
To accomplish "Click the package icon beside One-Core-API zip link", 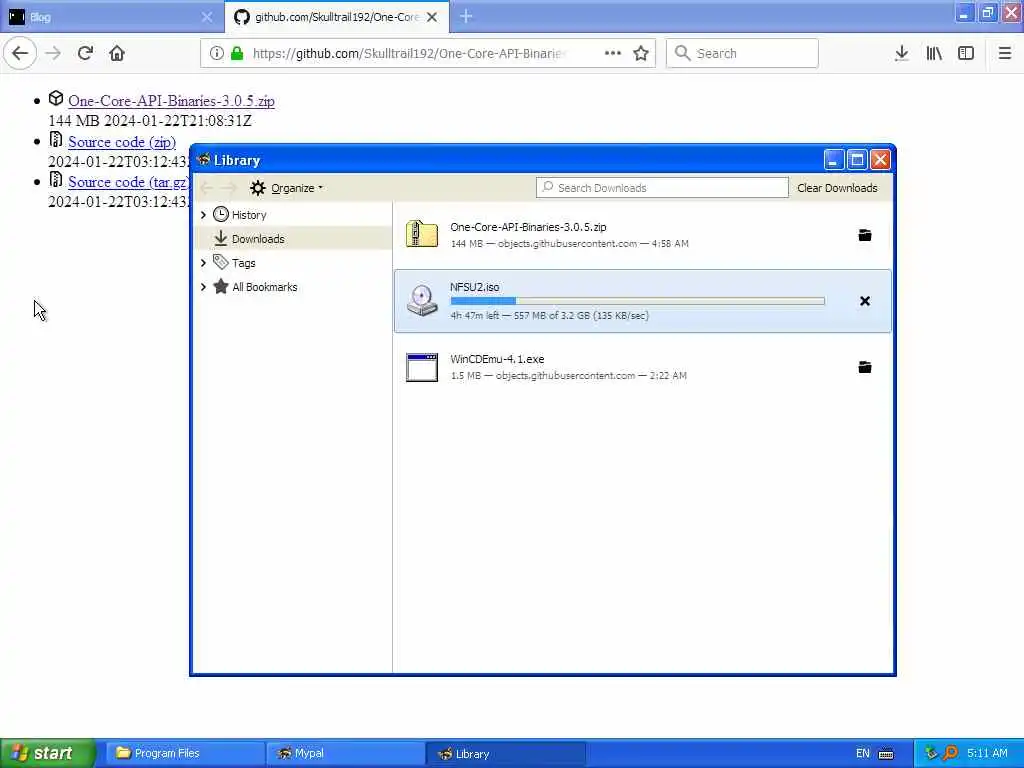I will [x=56, y=98].
